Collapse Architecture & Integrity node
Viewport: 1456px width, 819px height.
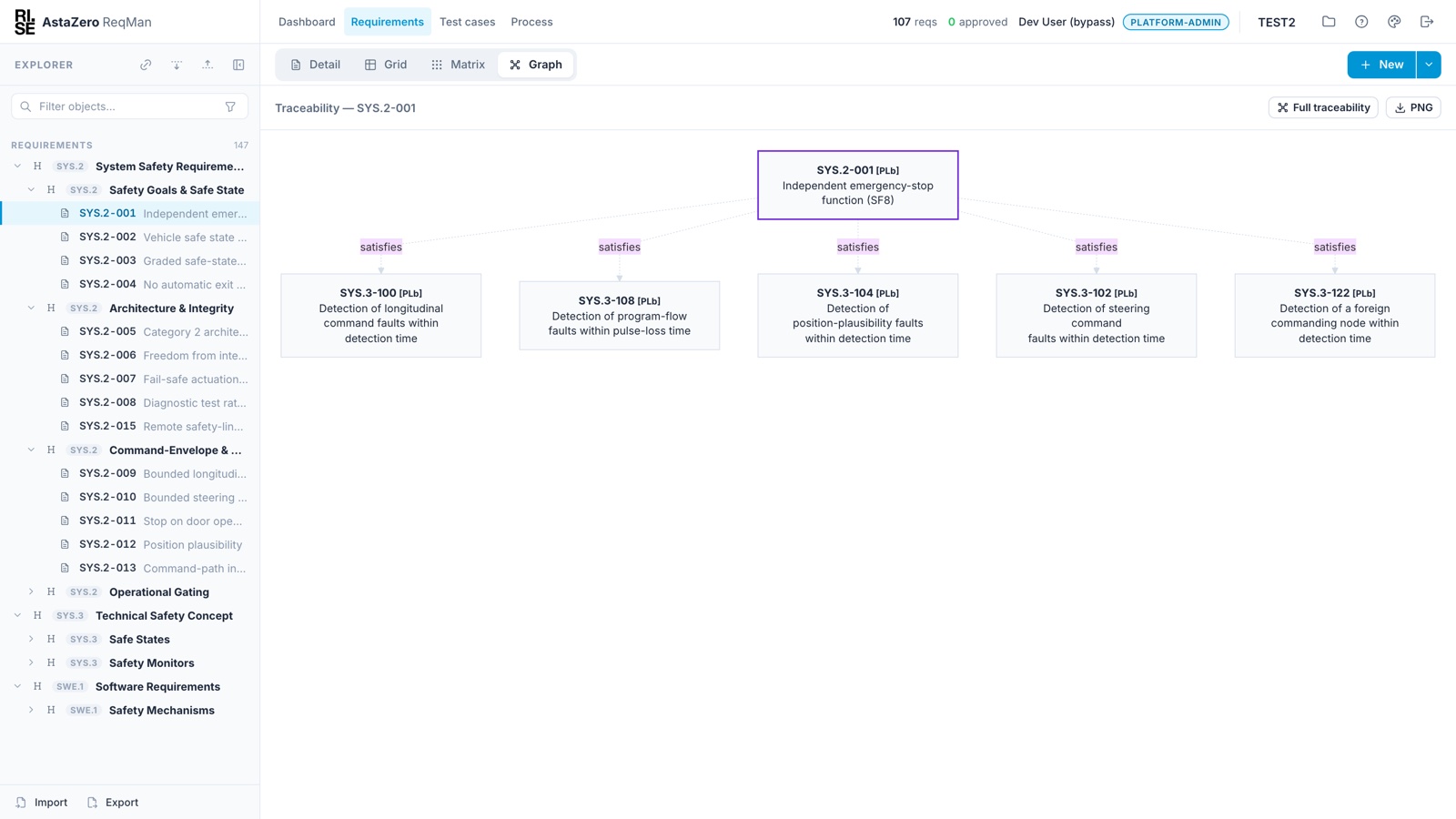[x=31, y=308]
